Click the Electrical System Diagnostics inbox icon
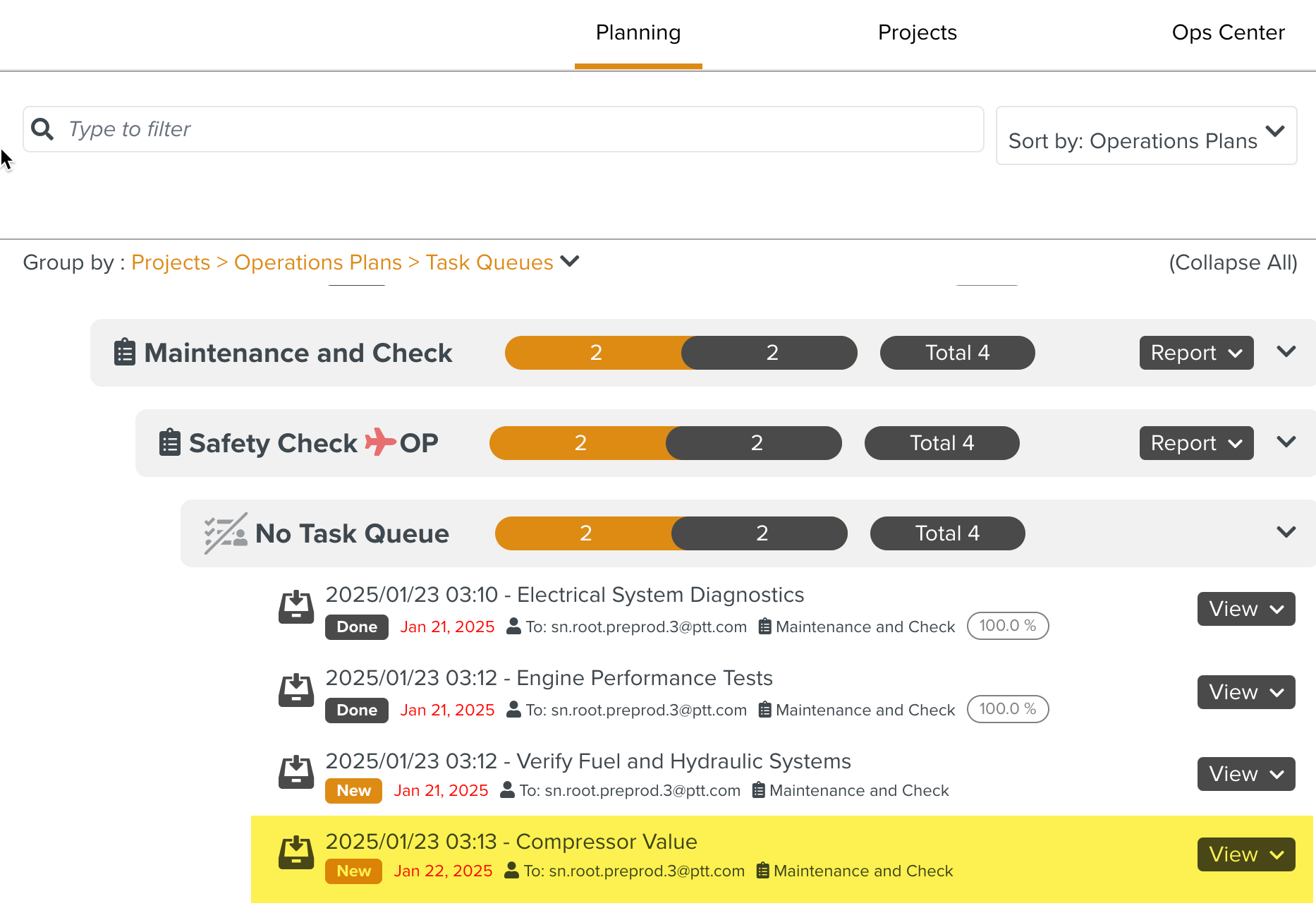1316x913 pixels. [296, 607]
